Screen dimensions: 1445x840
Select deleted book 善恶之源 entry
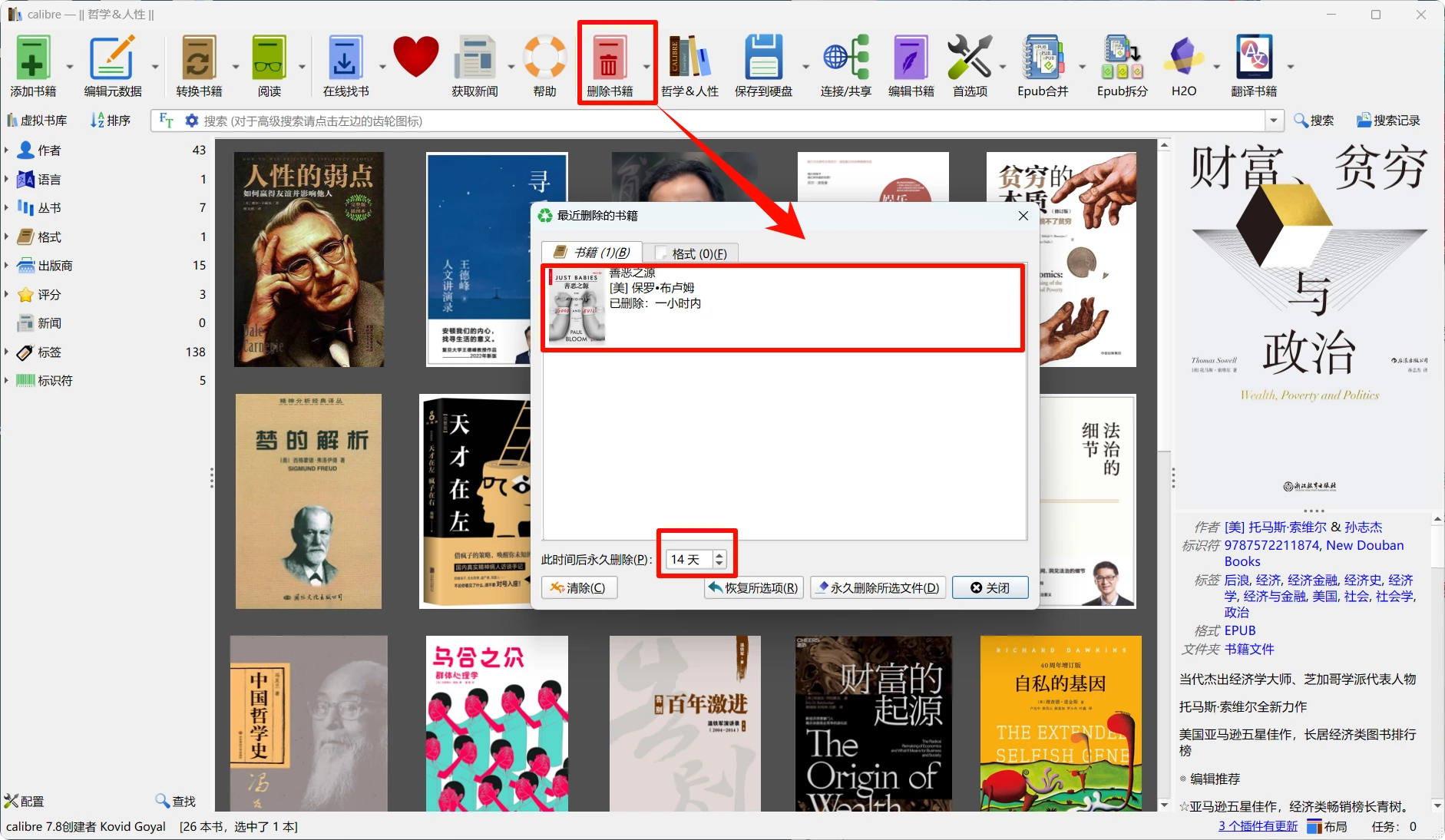click(783, 307)
